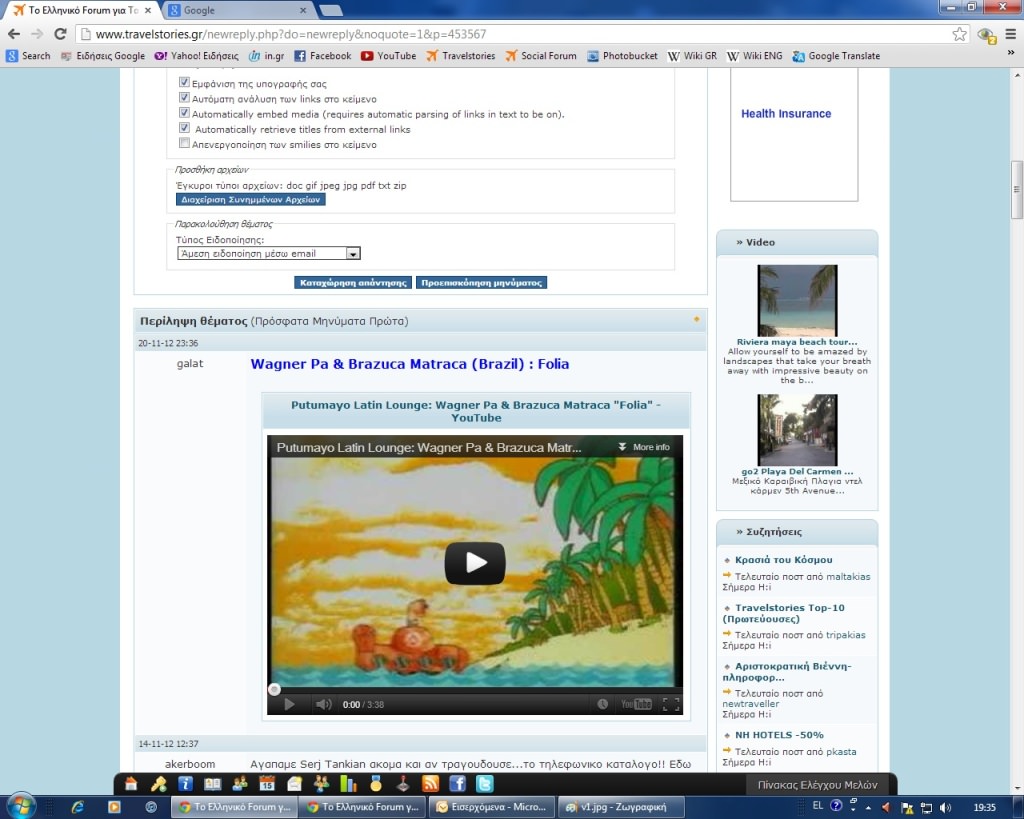Image resolution: width=1024 pixels, height=819 pixels.
Task: Click the RSS feed icon in the member toolbar
Action: (x=430, y=784)
